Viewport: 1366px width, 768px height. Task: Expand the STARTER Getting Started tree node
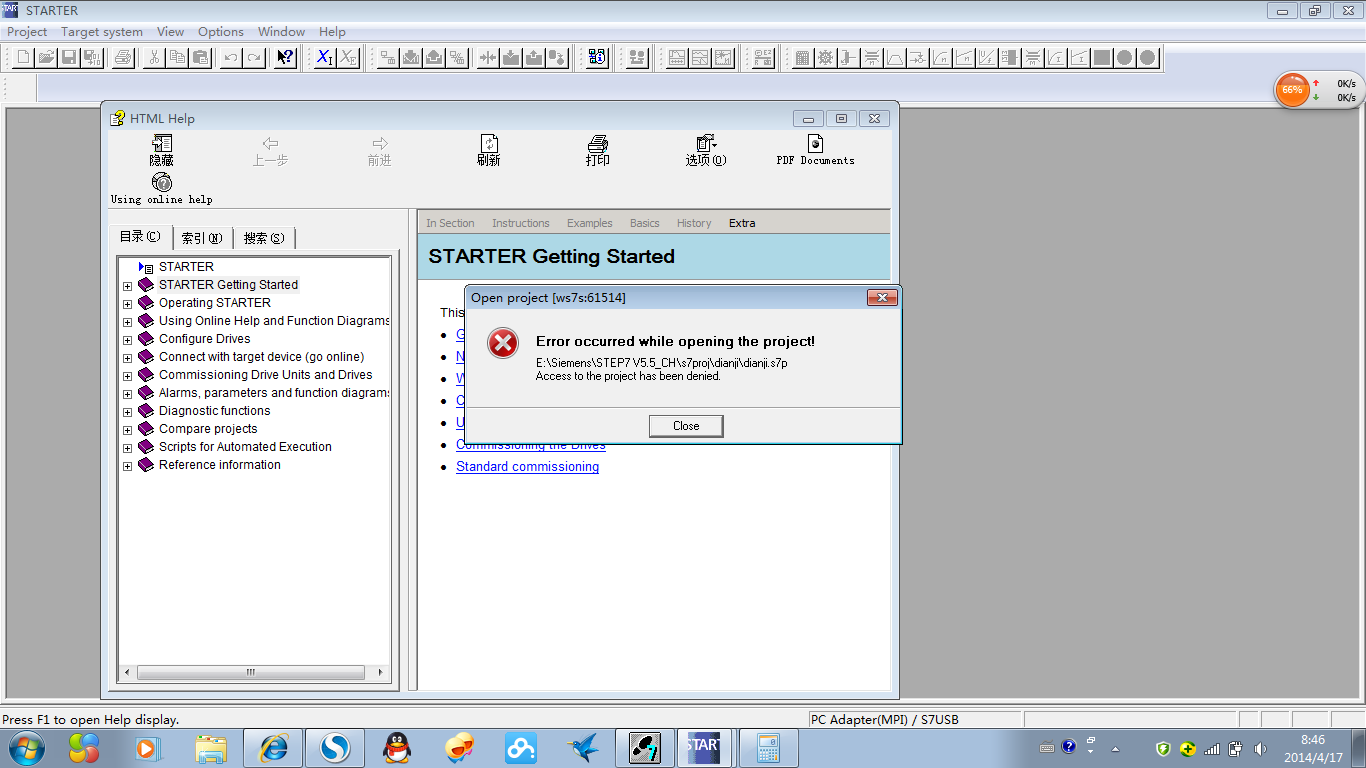[x=128, y=286]
